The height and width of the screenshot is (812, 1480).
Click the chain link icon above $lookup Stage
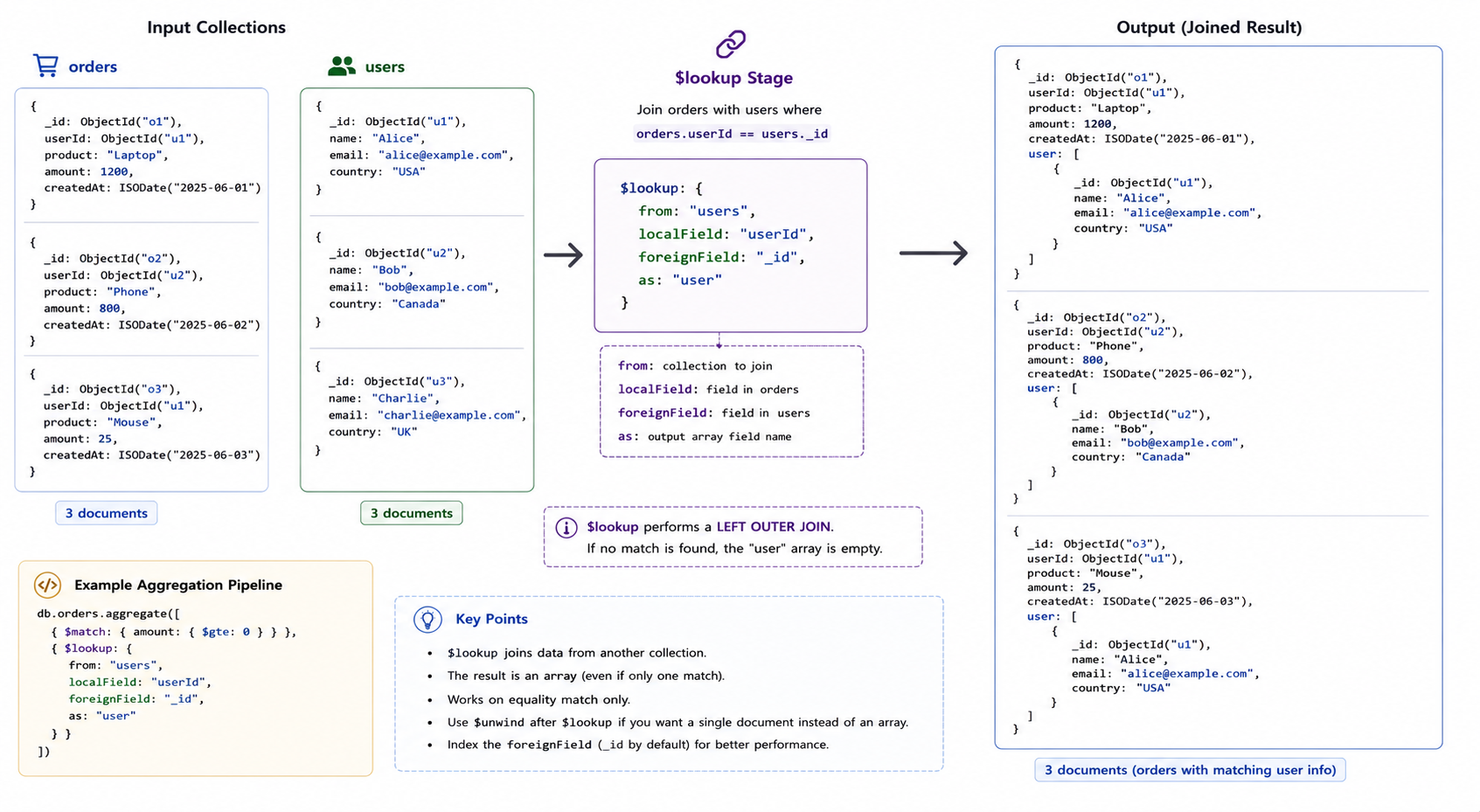coord(731,44)
